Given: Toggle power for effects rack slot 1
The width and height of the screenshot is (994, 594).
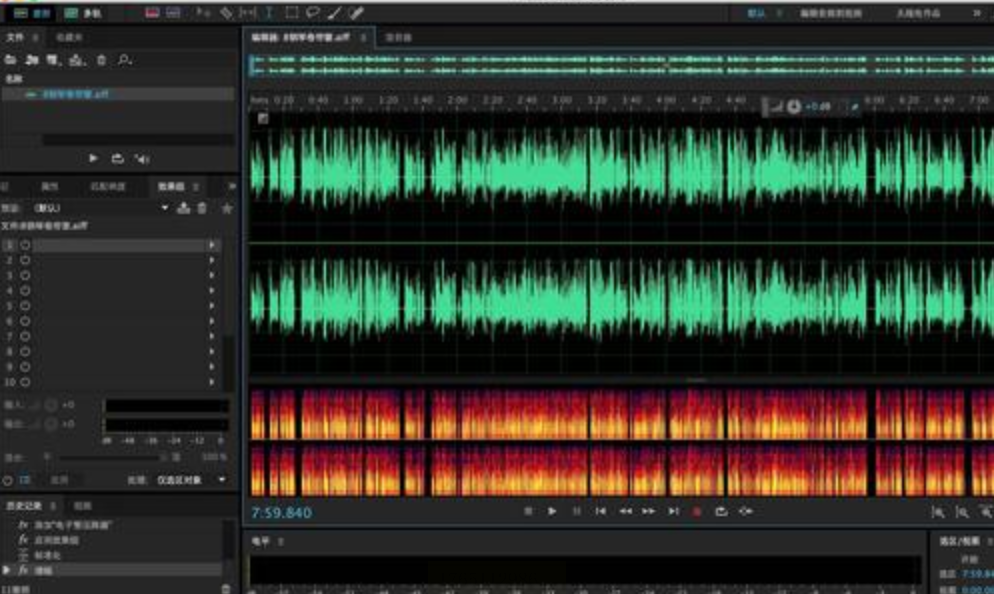Looking at the screenshot, I should pyautogui.click(x=26, y=245).
